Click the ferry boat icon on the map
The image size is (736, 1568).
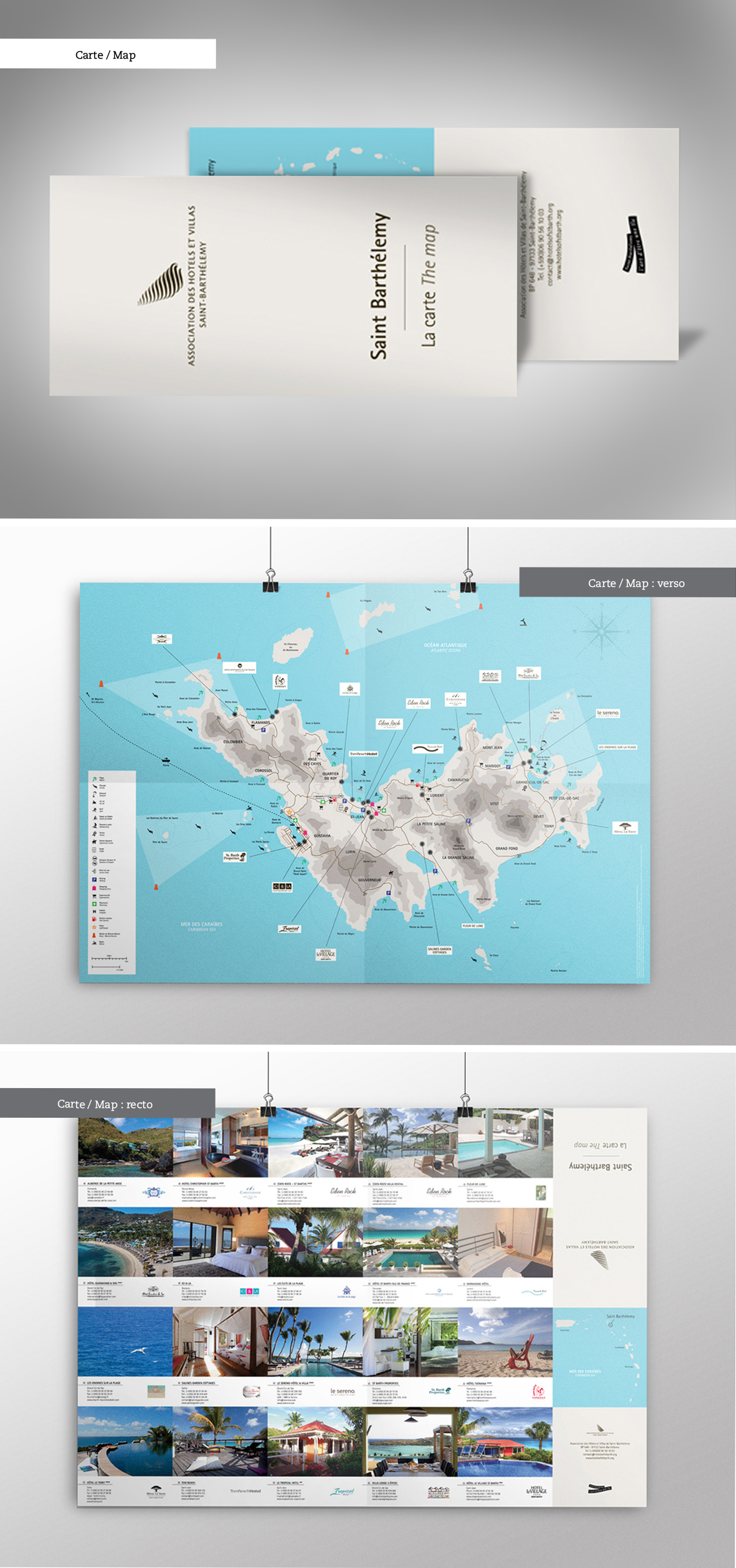(166, 760)
